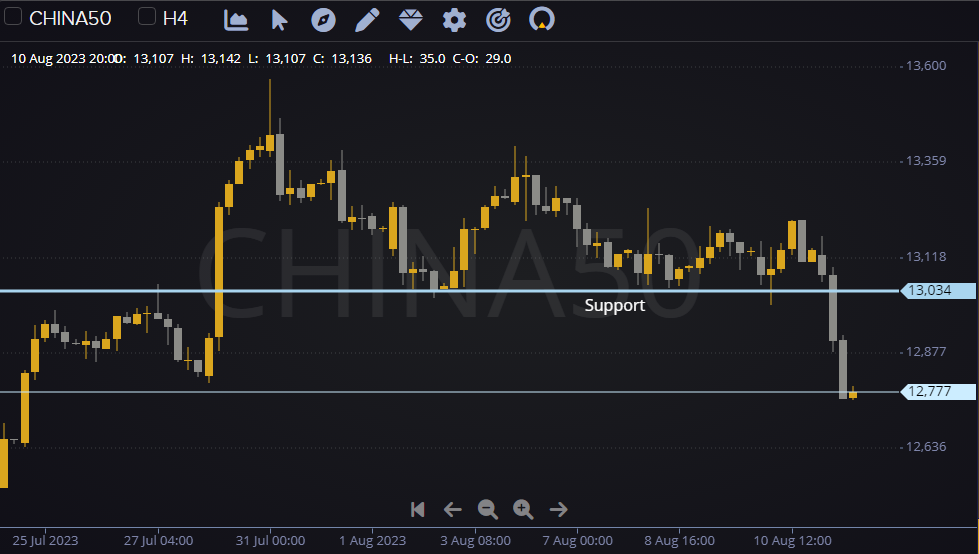Jump to chart start icon
The image size is (979, 554).
(418, 510)
